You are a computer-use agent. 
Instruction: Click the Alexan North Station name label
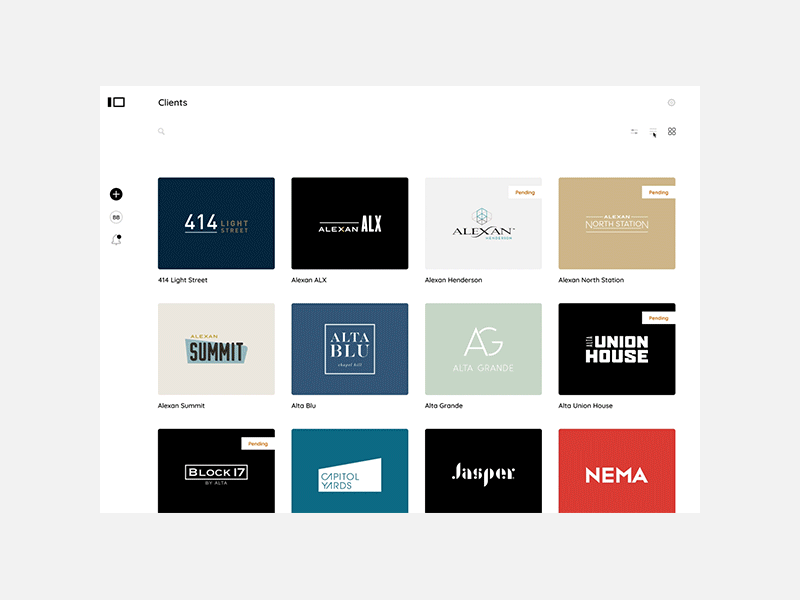(591, 280)
